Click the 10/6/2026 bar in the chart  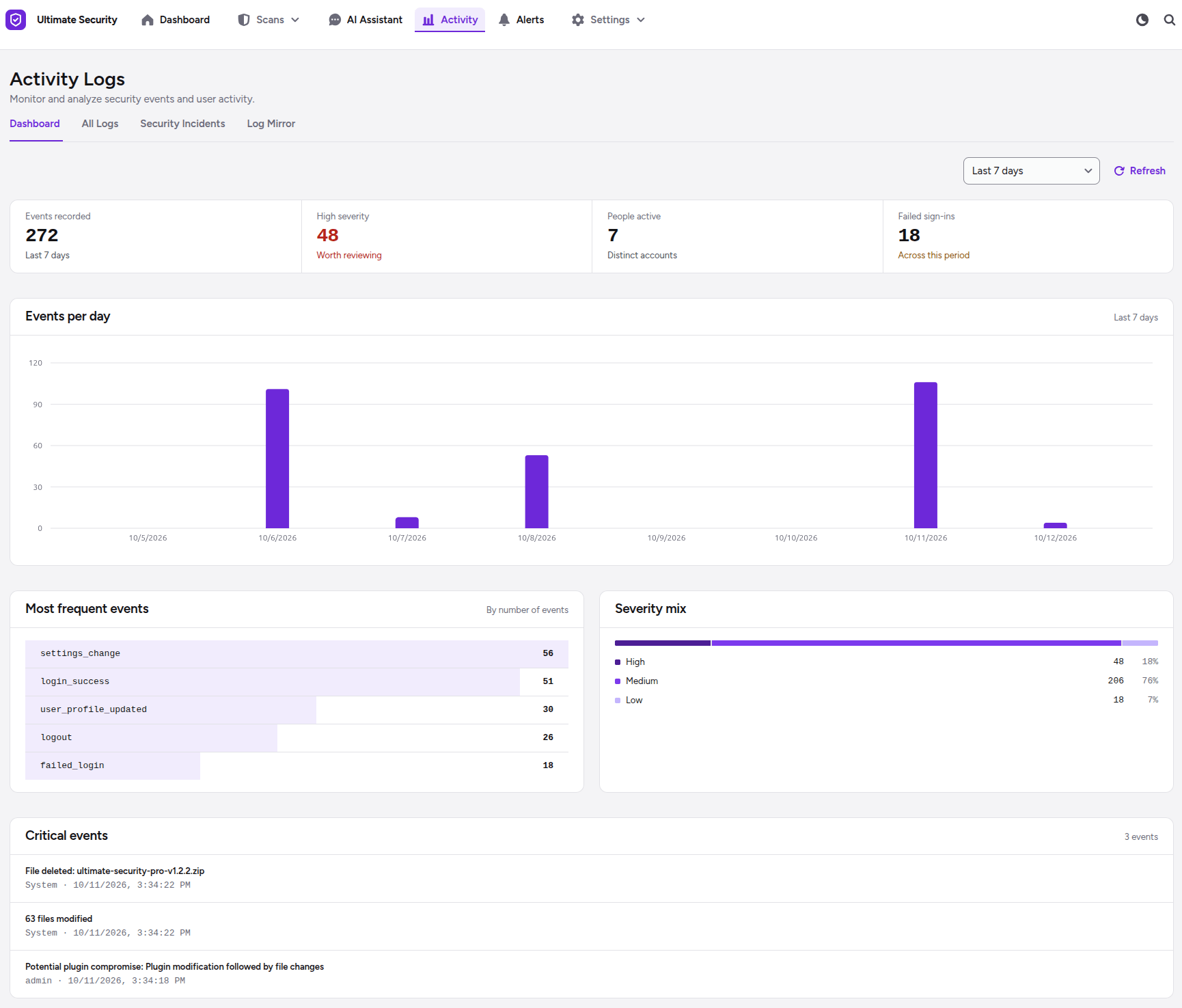pos(277,459)
